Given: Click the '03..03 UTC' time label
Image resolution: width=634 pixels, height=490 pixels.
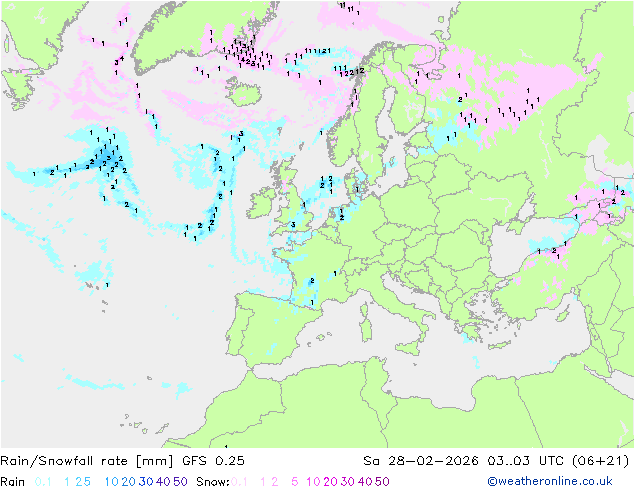Looking at the screenshot, I should click(527, 461).
